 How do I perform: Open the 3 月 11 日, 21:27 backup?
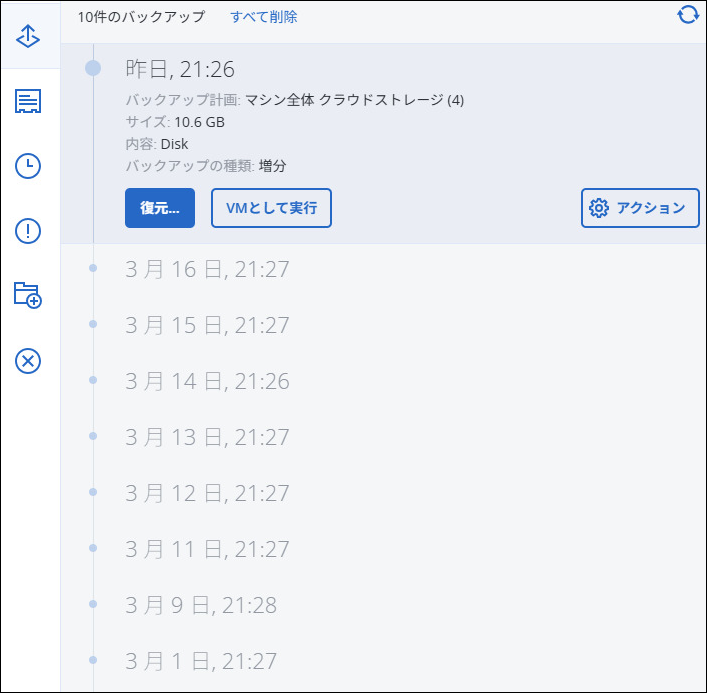point(207,549)
